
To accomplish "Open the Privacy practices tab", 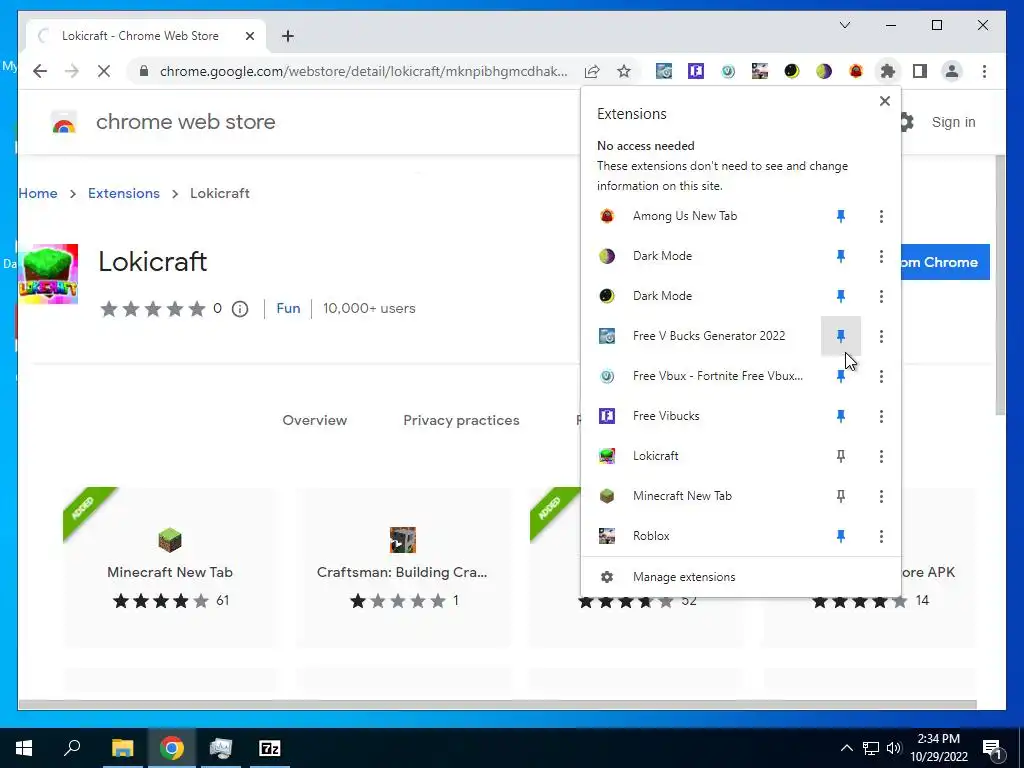I will [x=461, y=421].
